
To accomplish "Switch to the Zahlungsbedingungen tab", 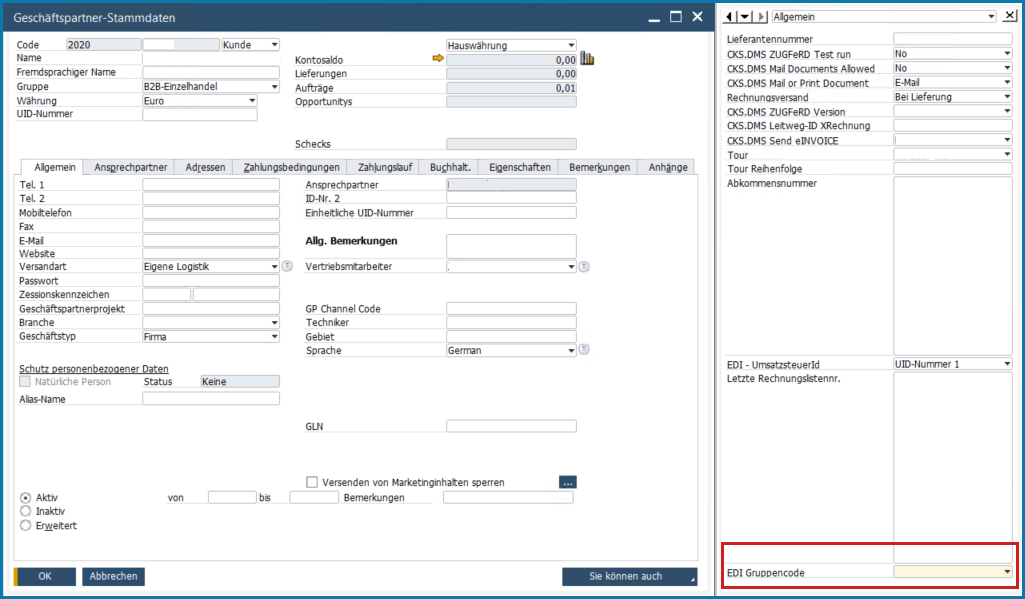I will click(292, 167).
